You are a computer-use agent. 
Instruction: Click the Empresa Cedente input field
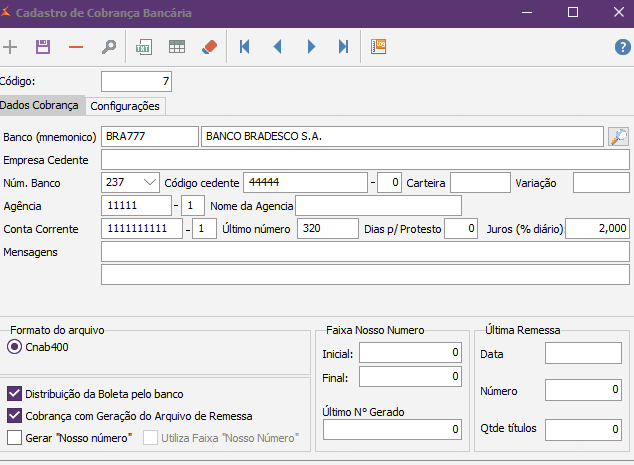click(x=365, y=160)
